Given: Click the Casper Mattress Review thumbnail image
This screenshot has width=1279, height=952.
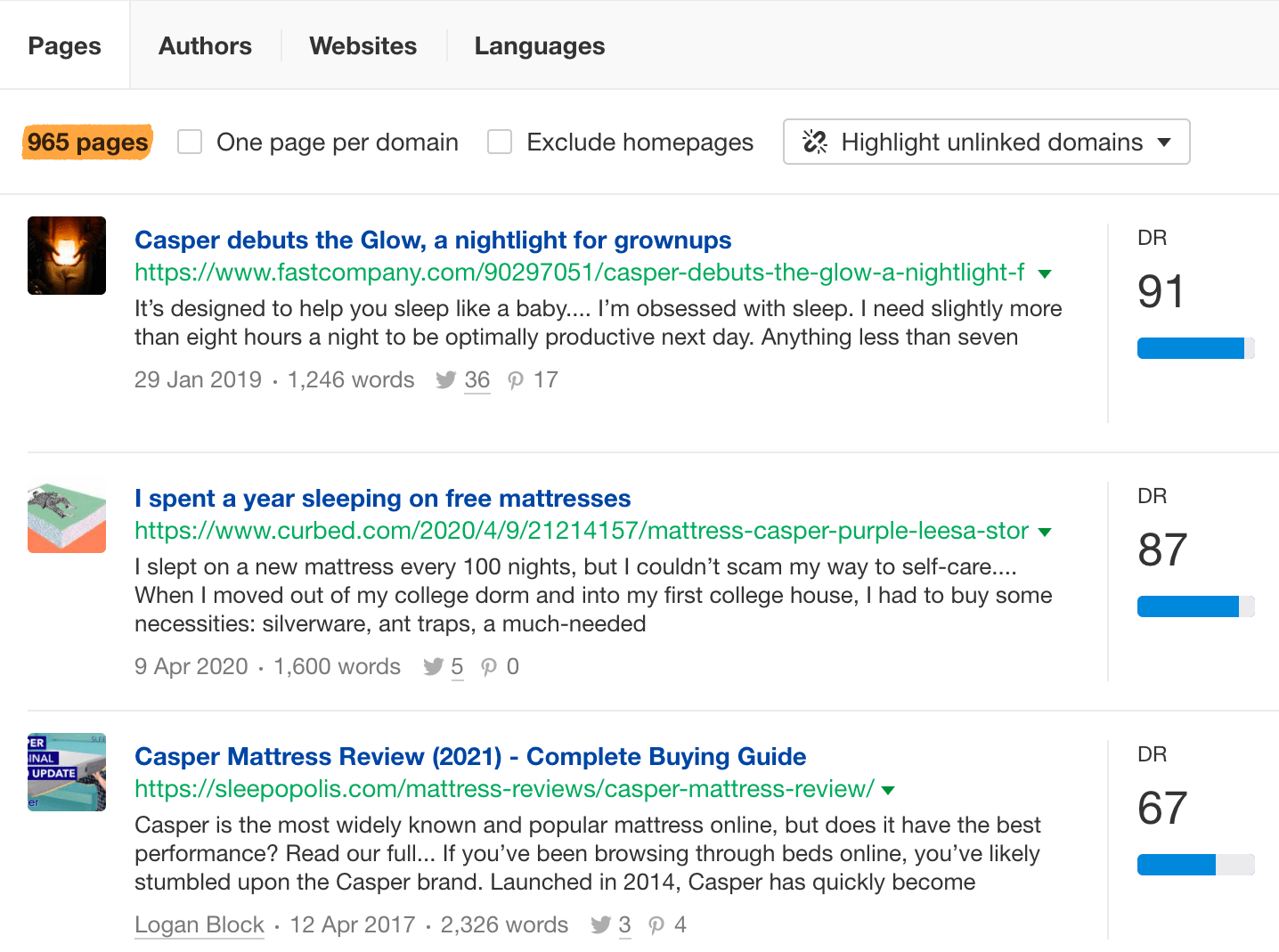Looking at the screenshot, I should coord(67,772).
